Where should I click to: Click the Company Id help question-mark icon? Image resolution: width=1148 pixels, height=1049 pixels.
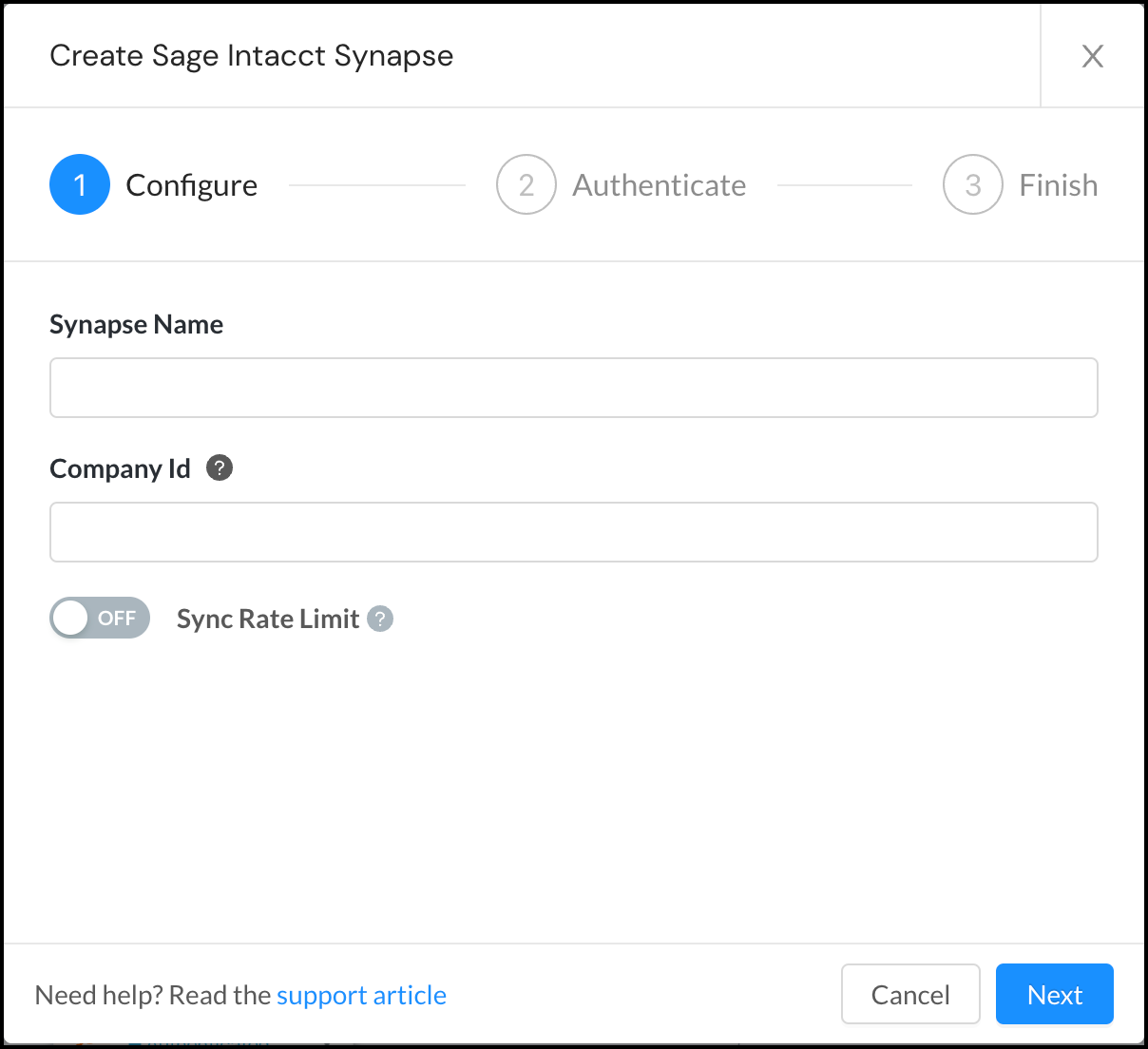pos(220,467)
